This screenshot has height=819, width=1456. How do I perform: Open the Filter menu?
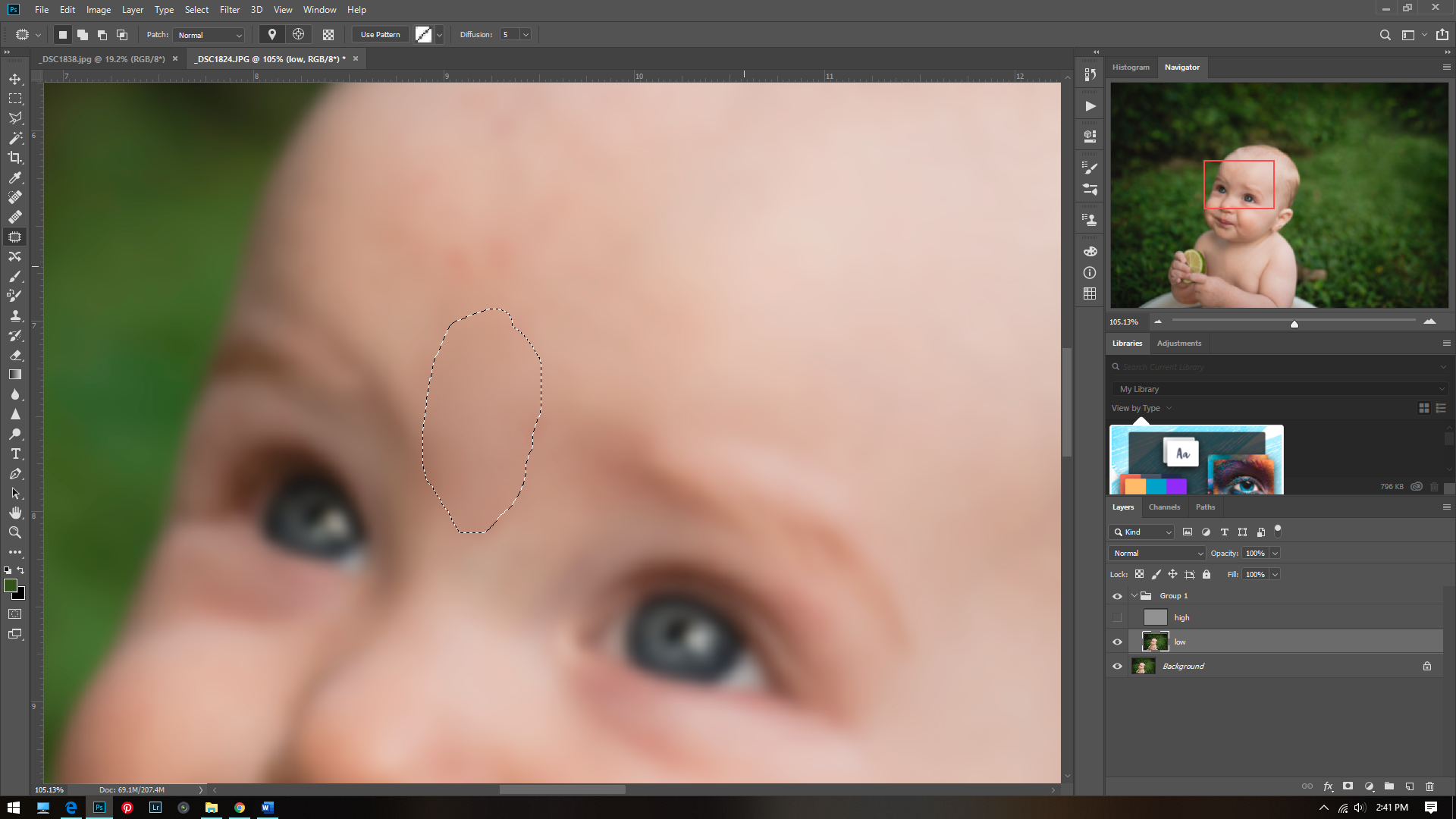229,10
